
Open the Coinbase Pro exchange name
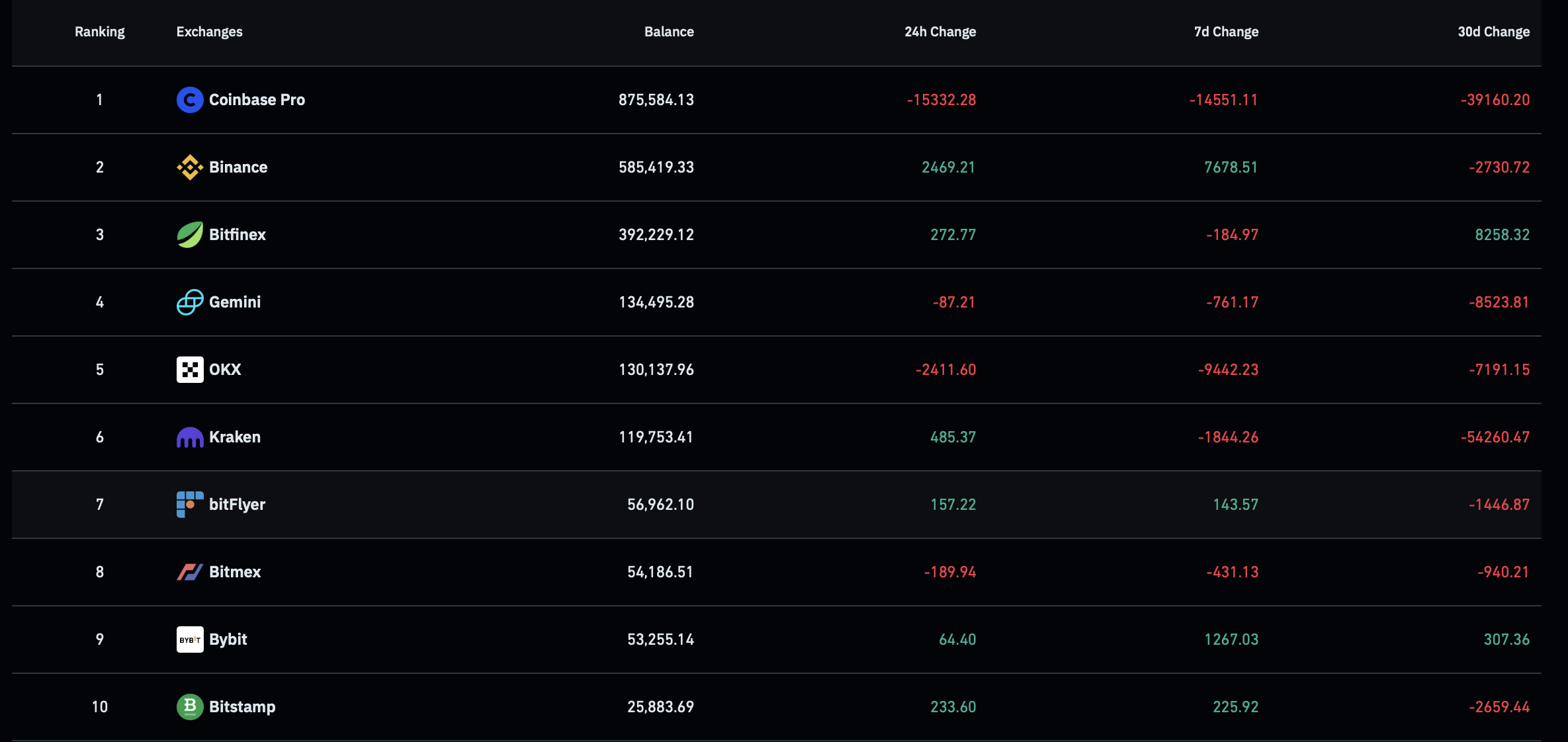pyautogui.click(x=257, y=100)
